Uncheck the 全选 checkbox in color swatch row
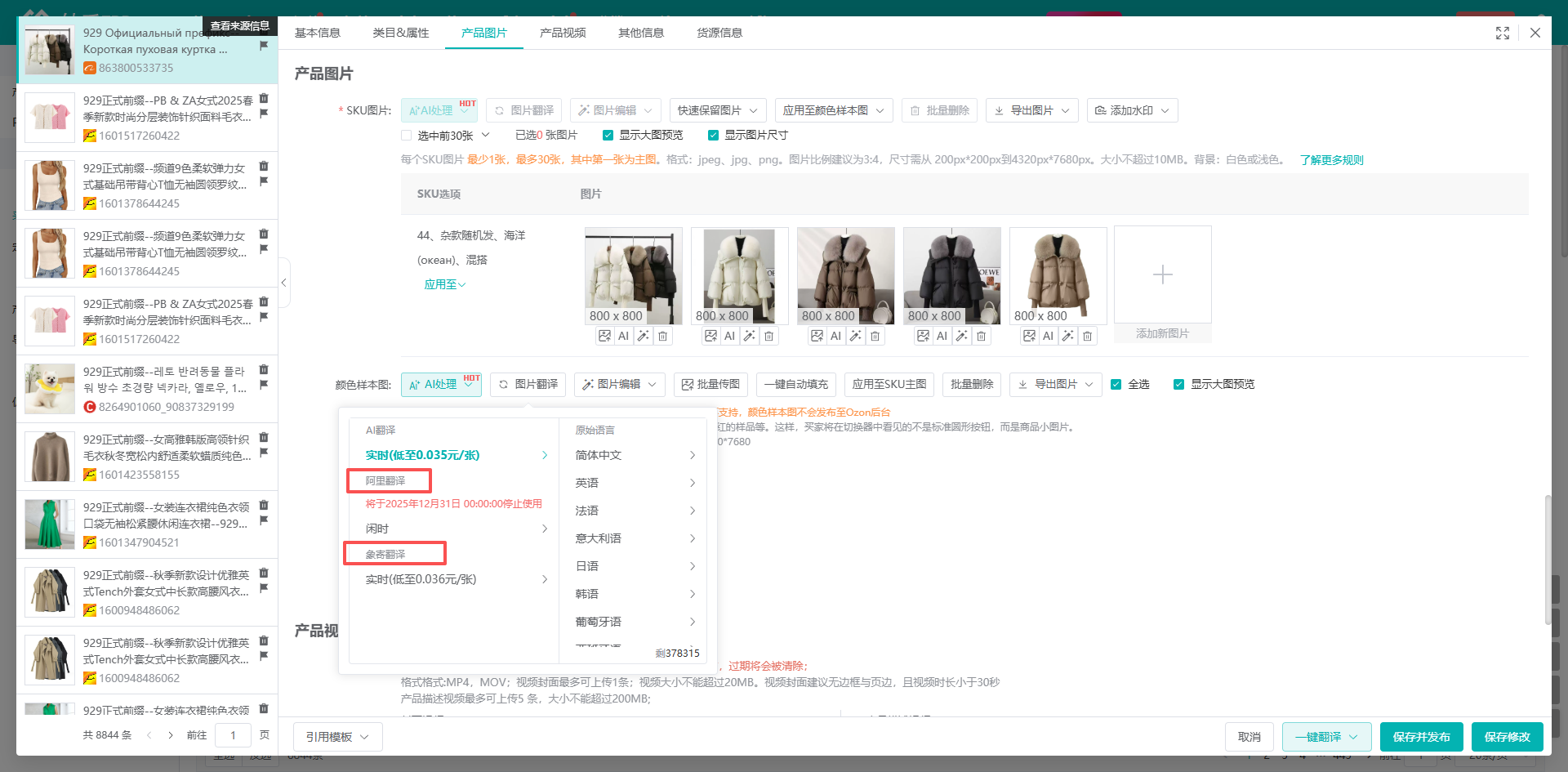 tap(1116, 385)
